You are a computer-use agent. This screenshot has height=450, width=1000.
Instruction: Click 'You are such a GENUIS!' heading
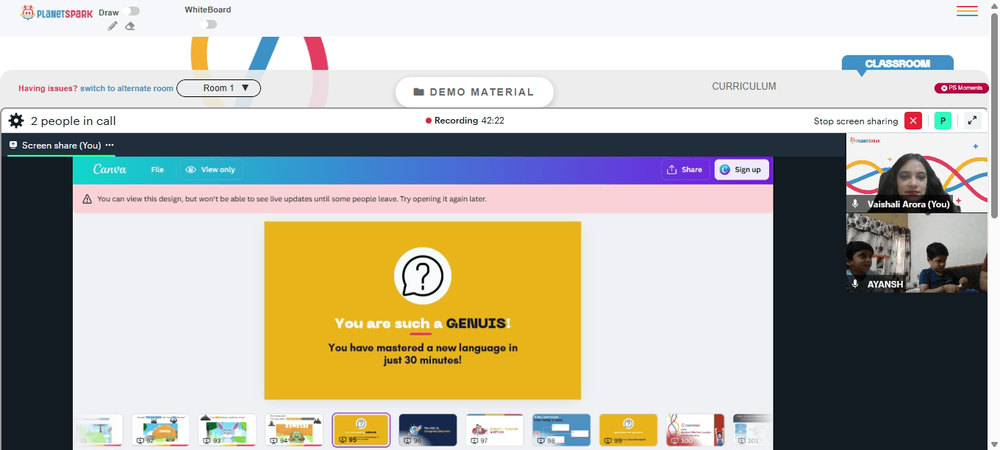click(x=422, y=323)
